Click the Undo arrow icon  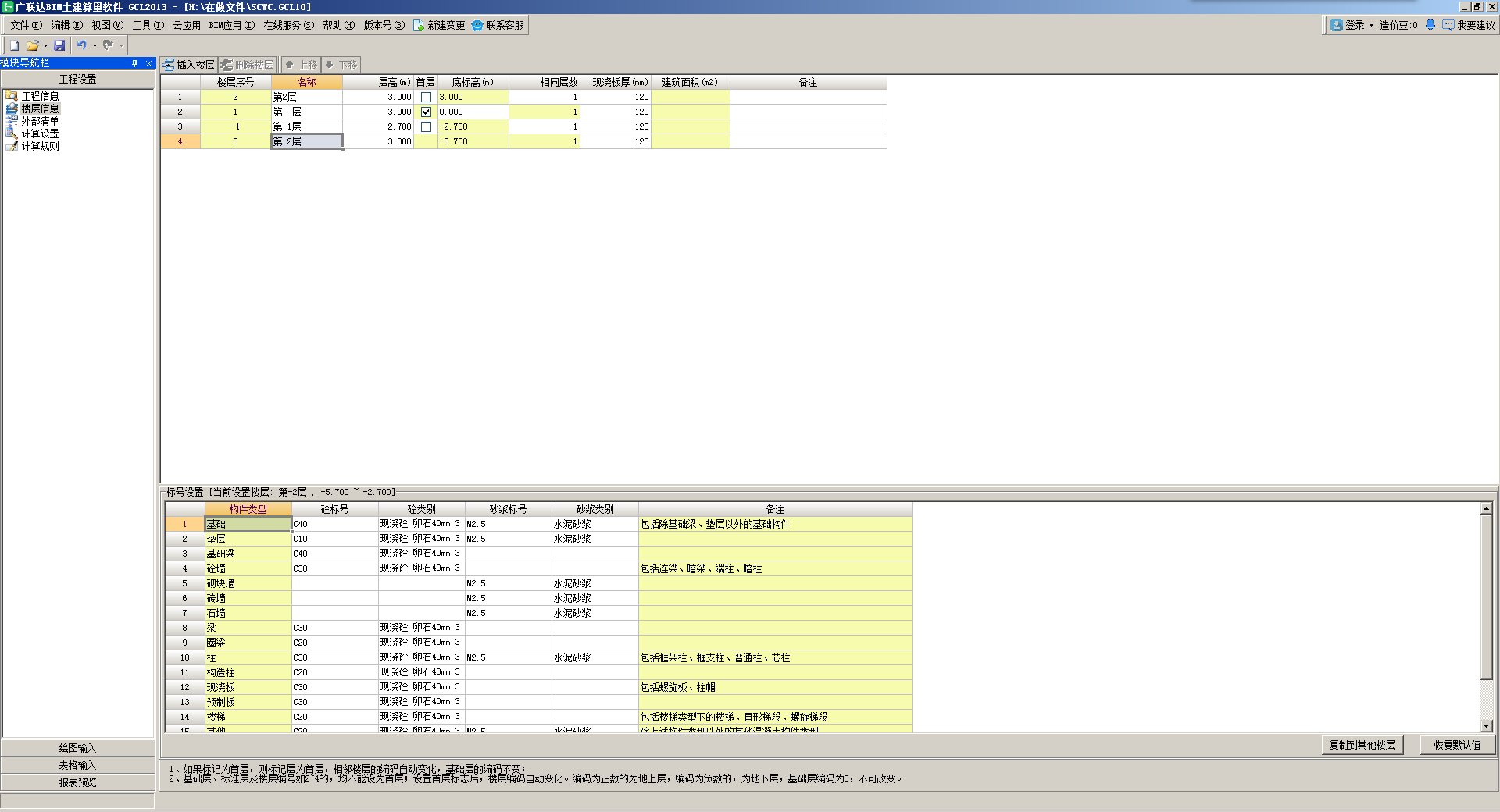(x=81, y=45)
